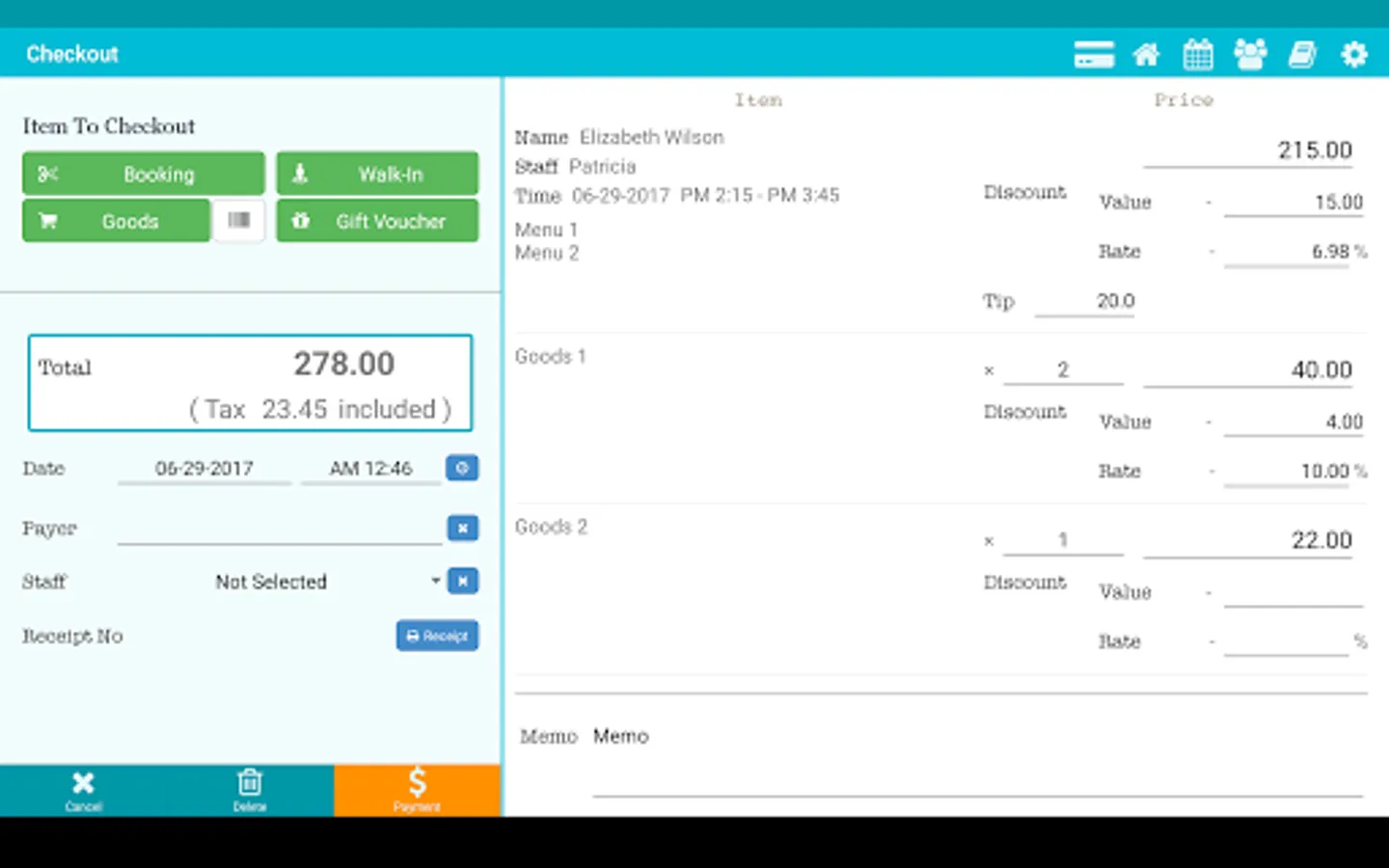Go to home screen icon
1389x868 pixels.
tap(1146, 54)
